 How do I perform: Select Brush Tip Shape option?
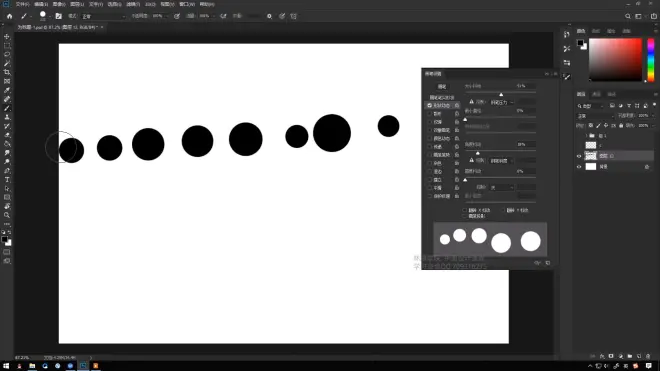click(x=442, y=97)
